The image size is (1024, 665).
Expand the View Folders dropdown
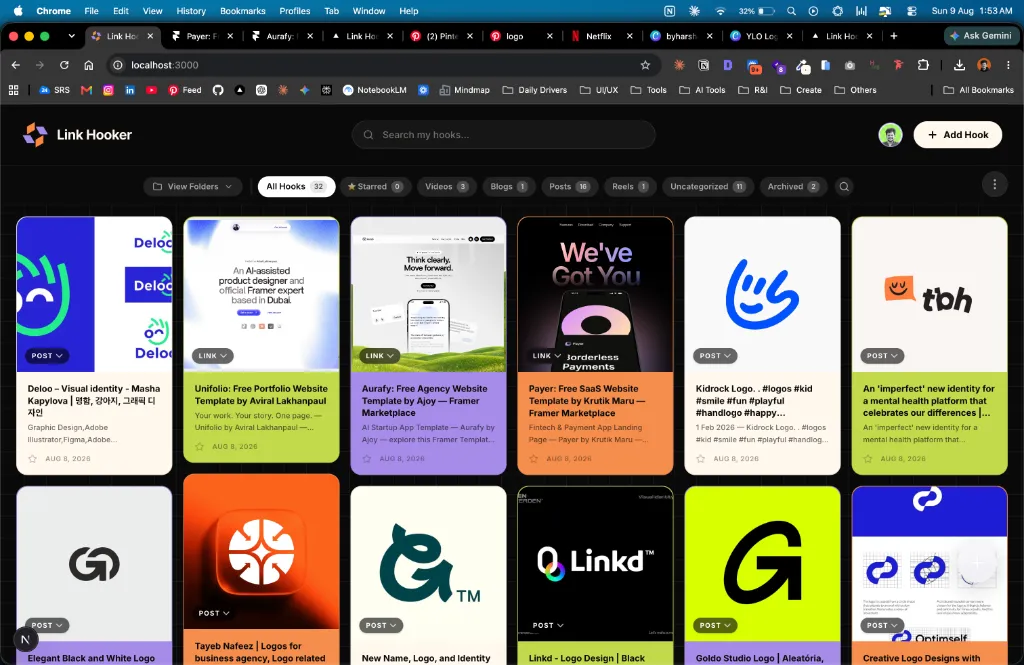point(193,187)
